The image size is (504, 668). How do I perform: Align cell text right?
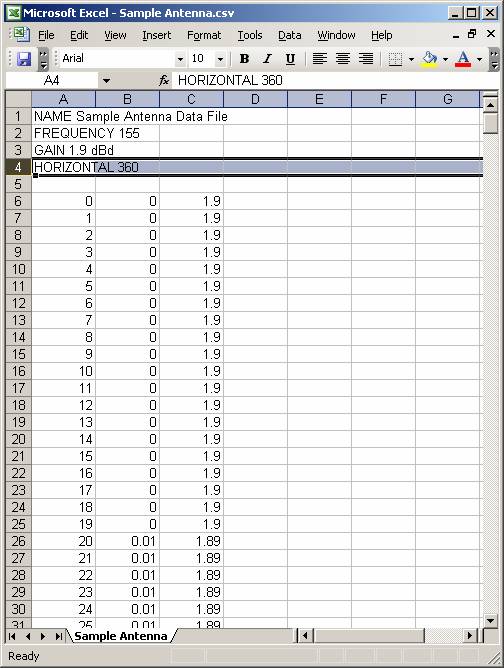(x=366, y=59)
